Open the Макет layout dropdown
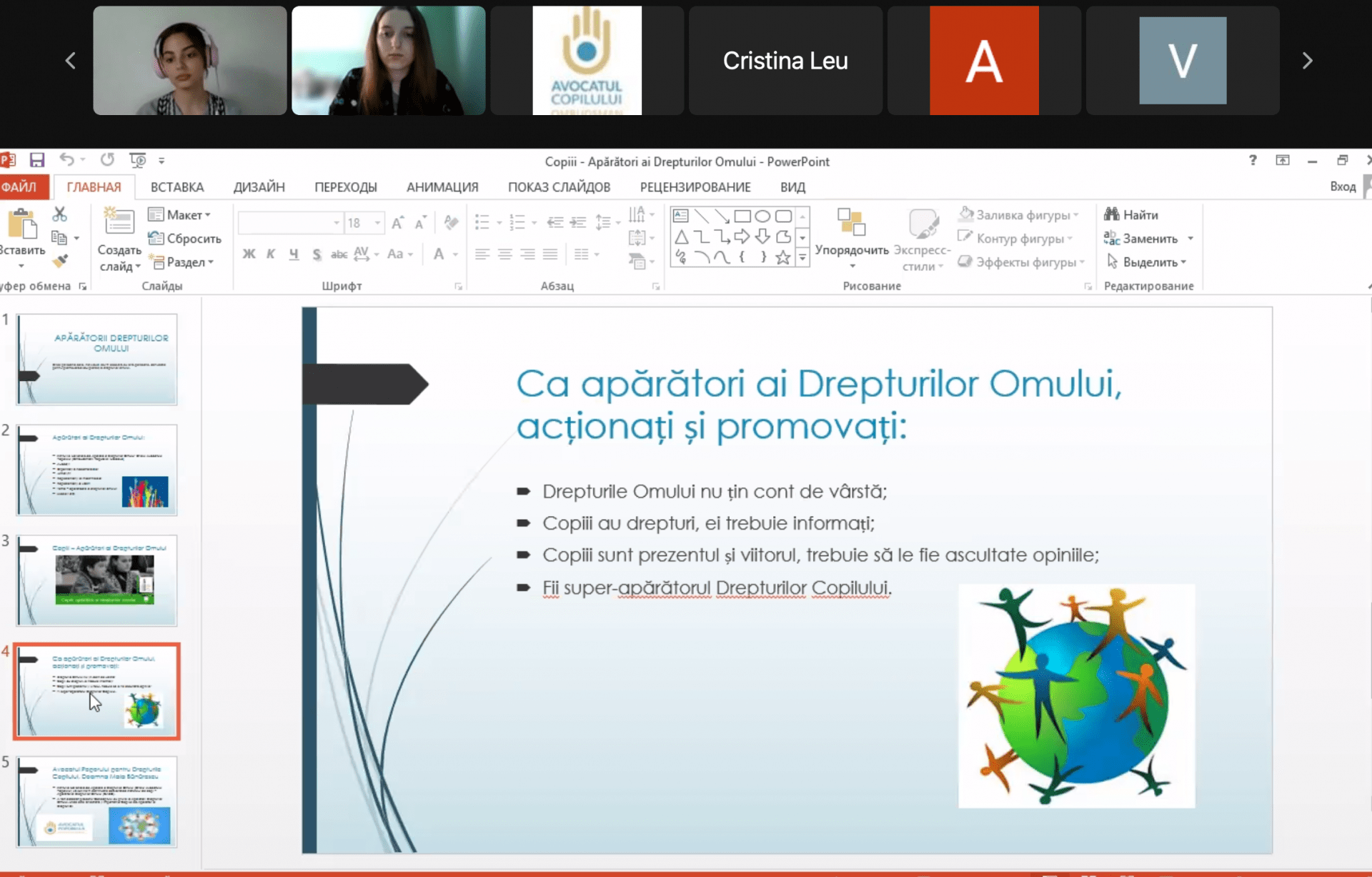The width and height of the screenshot is (1372, 877). coord(179,214)
